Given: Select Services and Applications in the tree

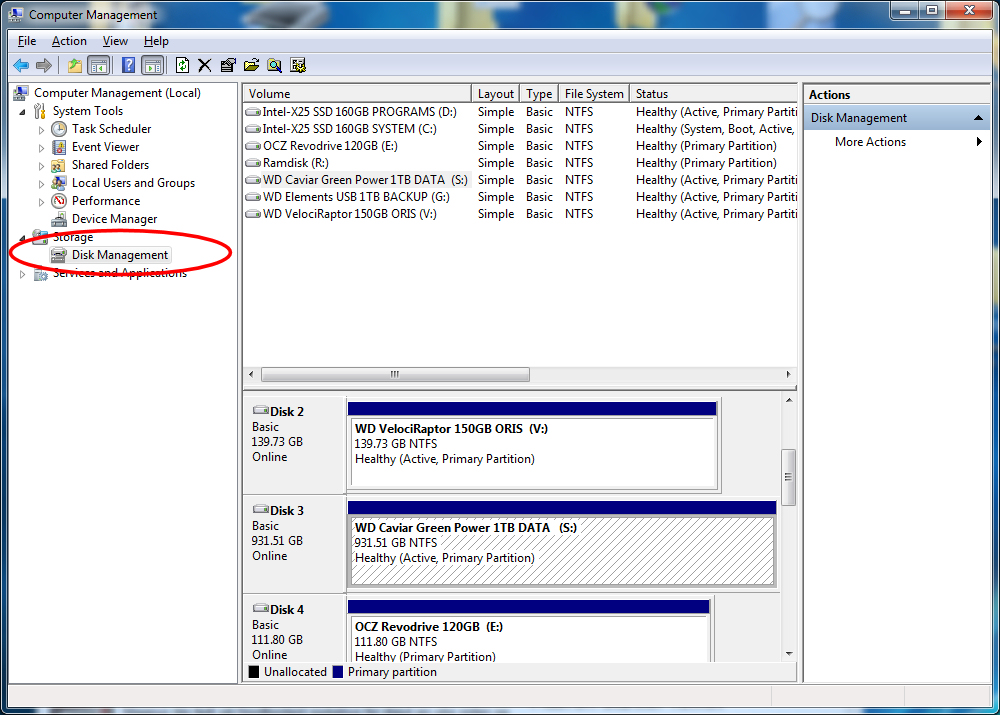Looking at the screenshot, I should 119,273.
